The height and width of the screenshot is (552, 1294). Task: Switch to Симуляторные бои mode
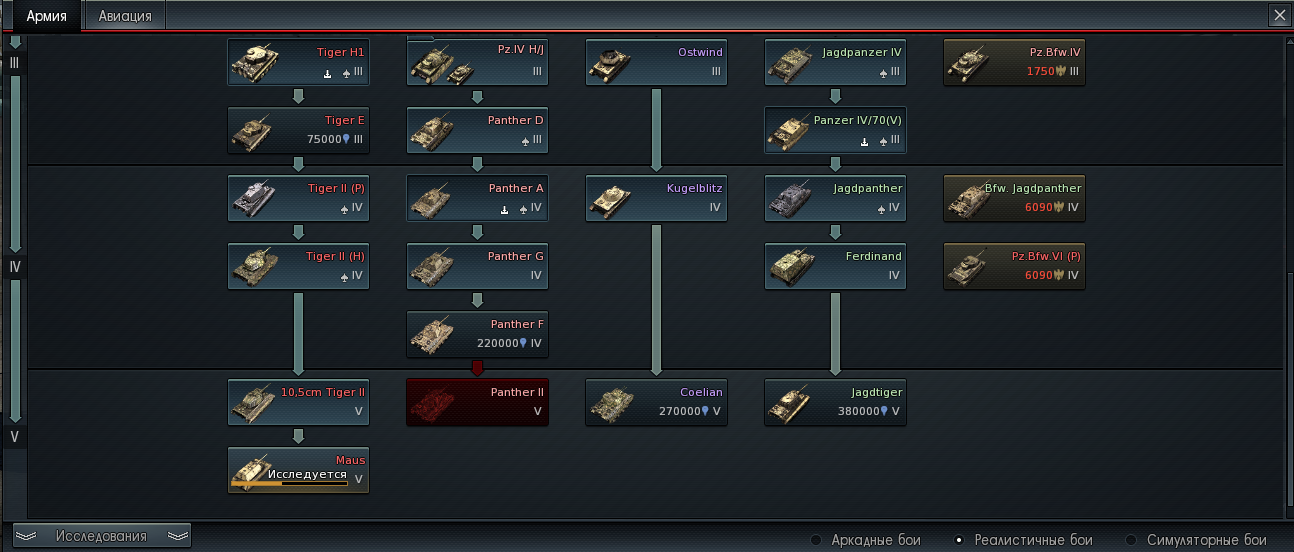[x=1196, y=540]
